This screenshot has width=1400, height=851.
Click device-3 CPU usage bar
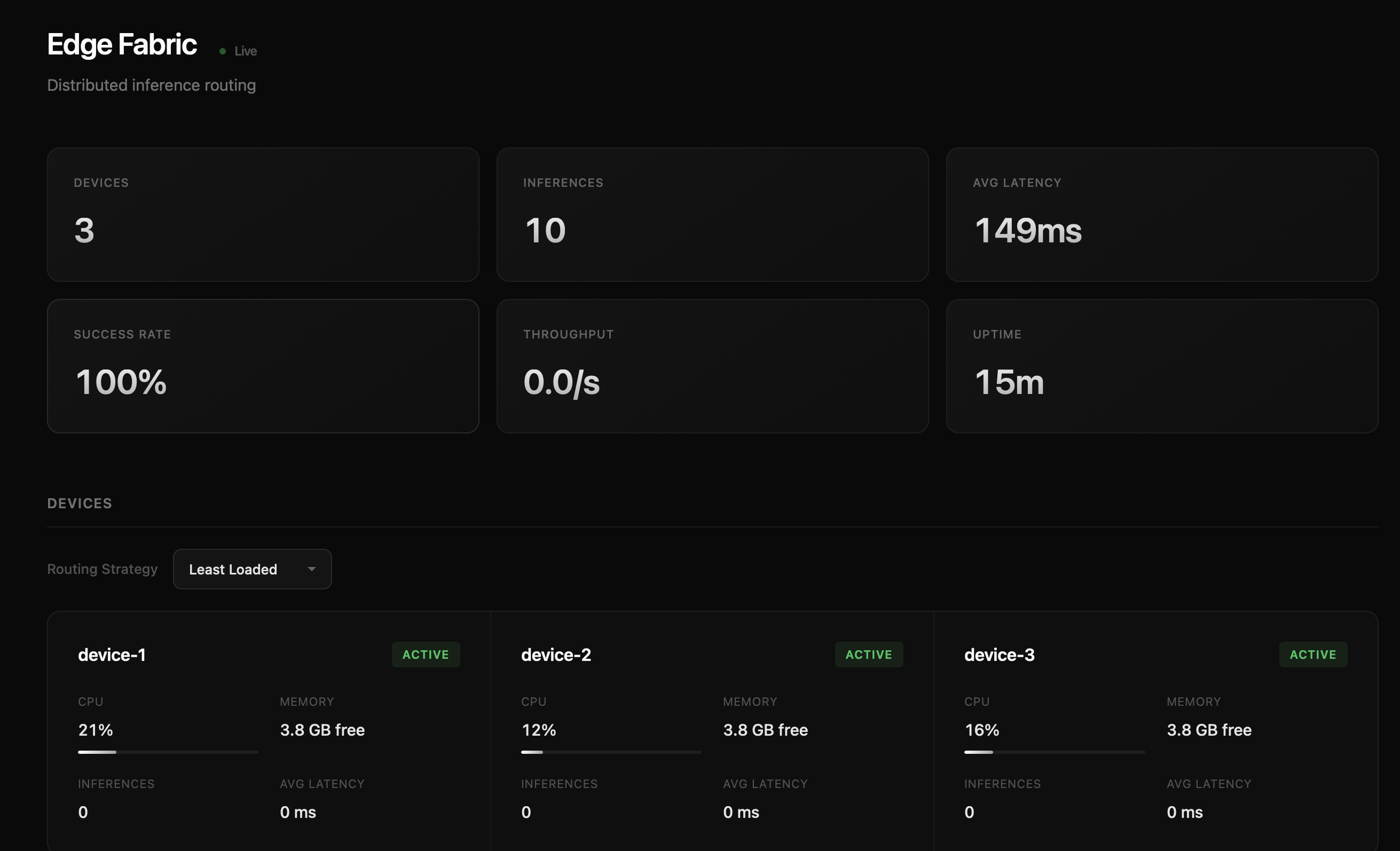pyautogui.click(x=1054, y=752)
